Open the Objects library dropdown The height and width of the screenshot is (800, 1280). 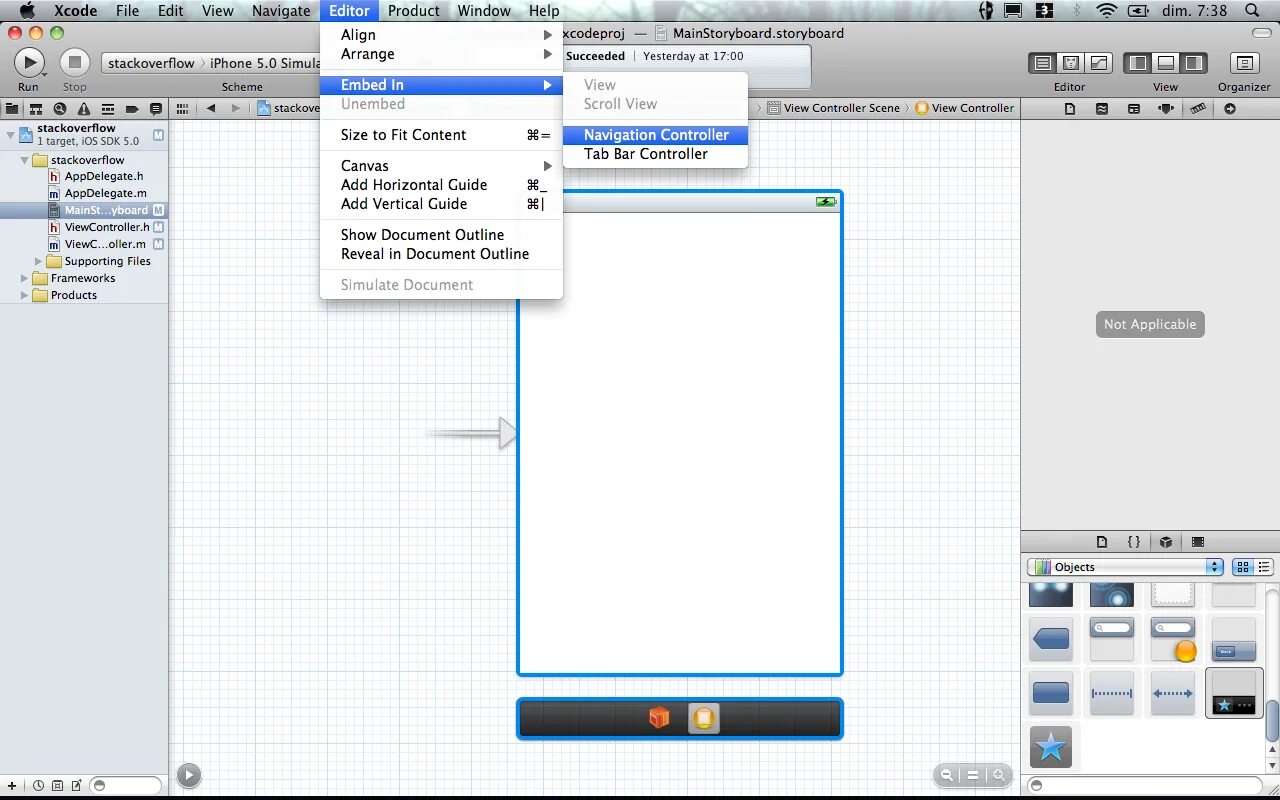click(1125, 567)
